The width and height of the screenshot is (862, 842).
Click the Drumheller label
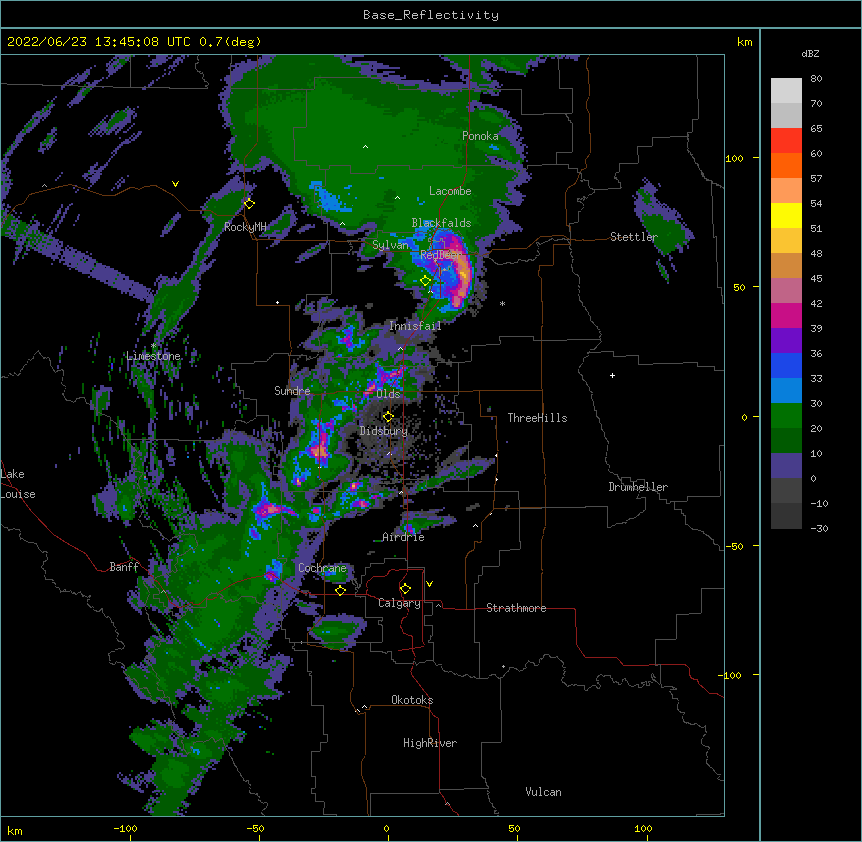tap(638, 487)
